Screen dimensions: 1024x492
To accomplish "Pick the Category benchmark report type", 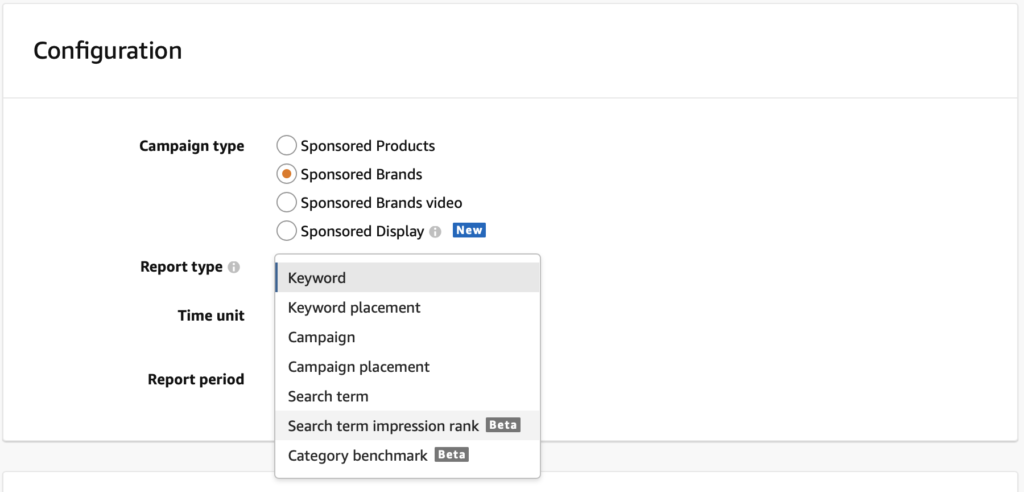I will pyautogui.click(x=357, y=456).
